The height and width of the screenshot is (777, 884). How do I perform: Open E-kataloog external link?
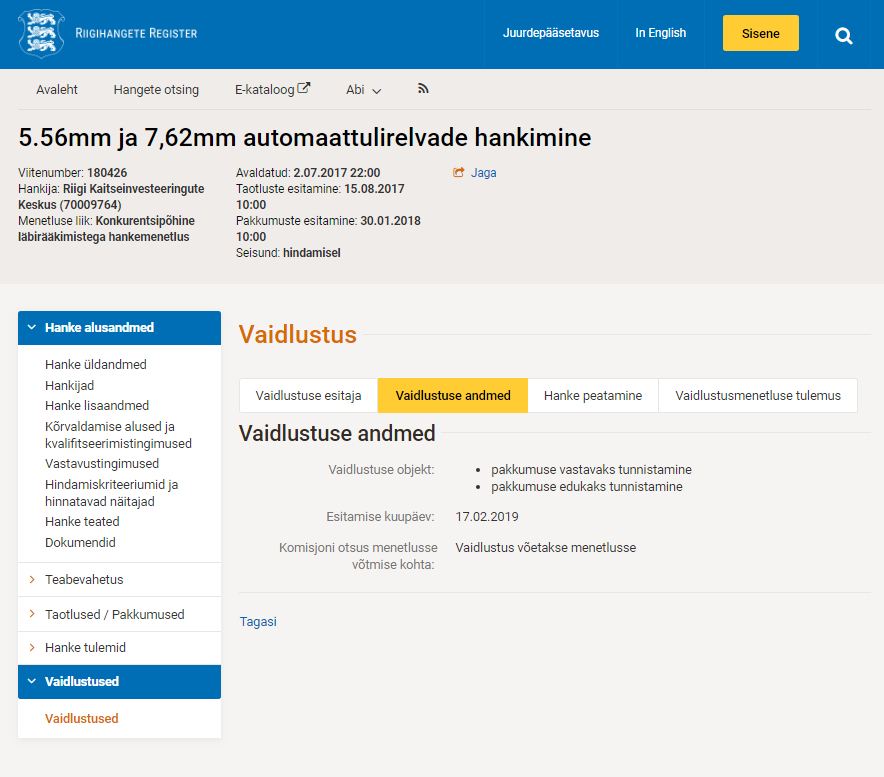272,90
